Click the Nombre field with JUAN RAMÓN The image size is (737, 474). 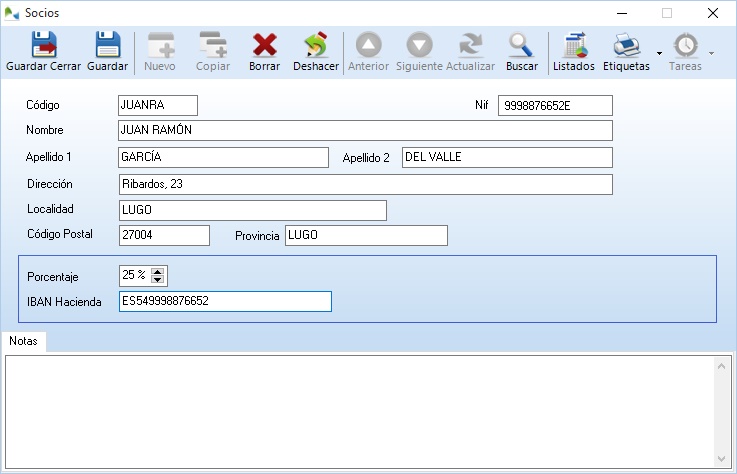tap(365, 130)
